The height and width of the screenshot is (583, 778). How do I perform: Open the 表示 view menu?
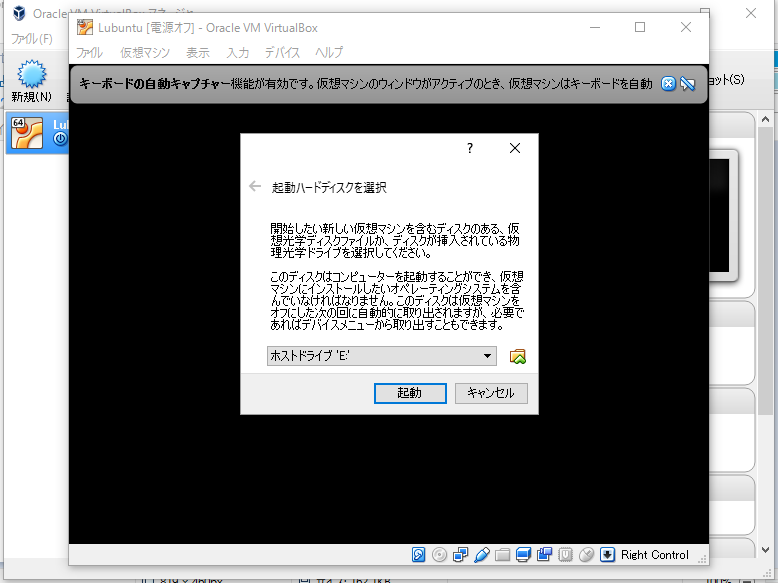point(198,53)
